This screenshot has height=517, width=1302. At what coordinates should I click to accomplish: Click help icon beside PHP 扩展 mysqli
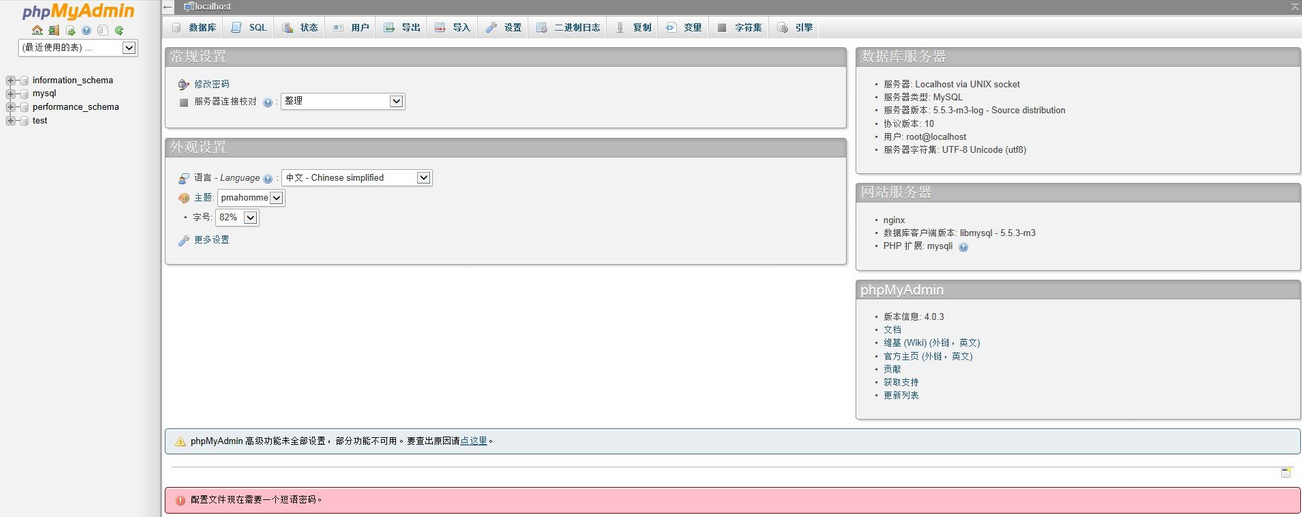point(963,247)
